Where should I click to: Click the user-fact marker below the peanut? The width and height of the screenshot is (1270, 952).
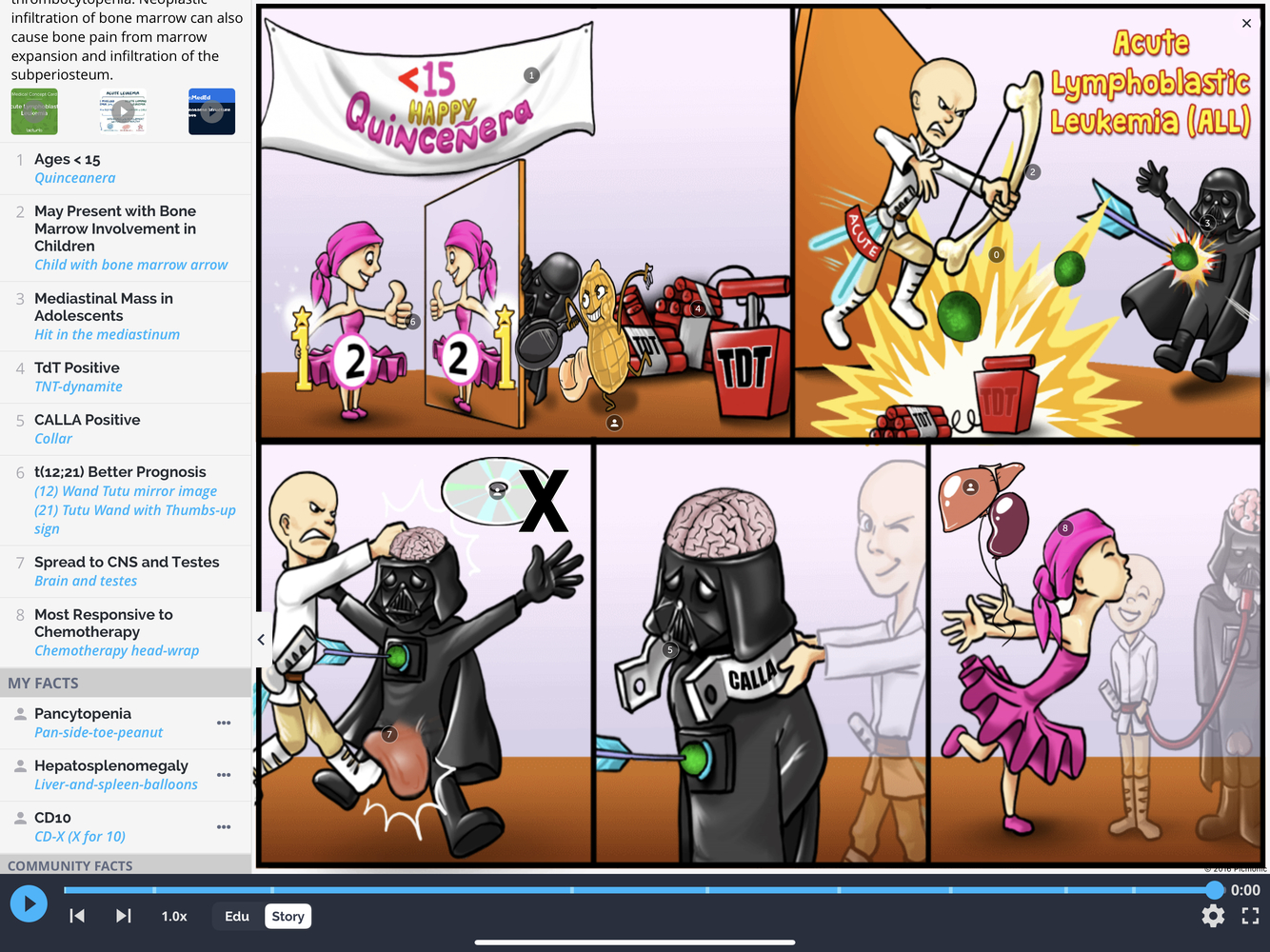614,423
